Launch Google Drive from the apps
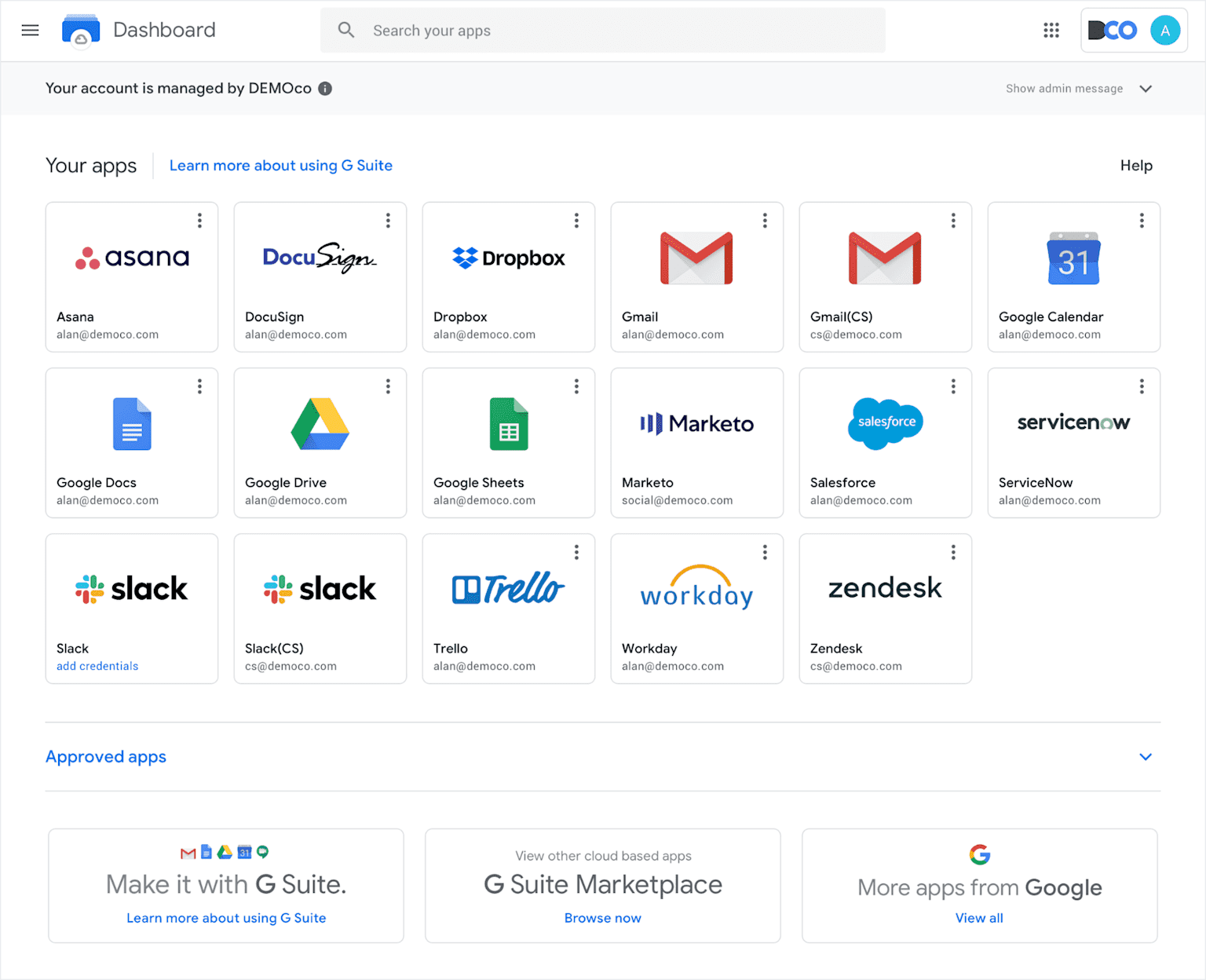The image size is (1206, 980). click(320, 441)
